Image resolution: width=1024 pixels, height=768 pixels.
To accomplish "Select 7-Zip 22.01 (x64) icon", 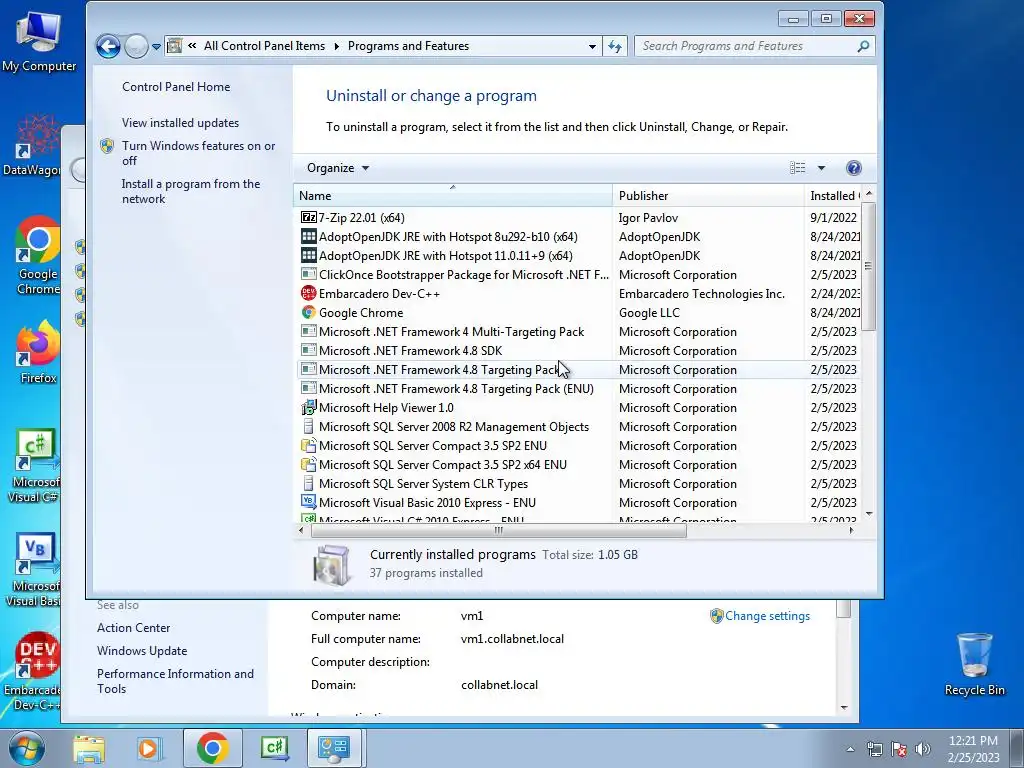I will 308,217.
